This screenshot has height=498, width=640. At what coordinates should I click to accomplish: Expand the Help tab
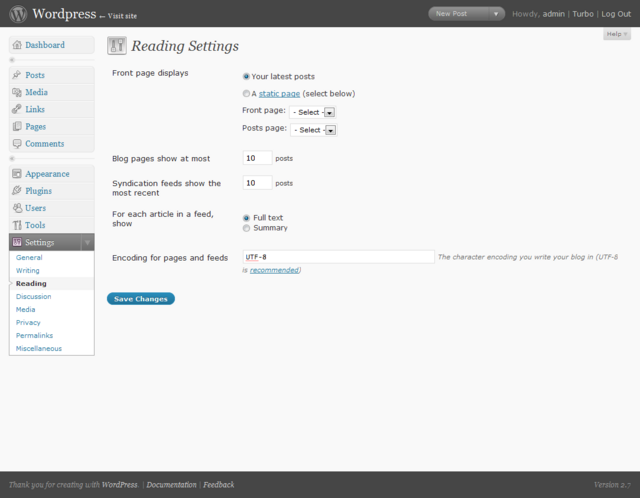(x=617, y=34)
